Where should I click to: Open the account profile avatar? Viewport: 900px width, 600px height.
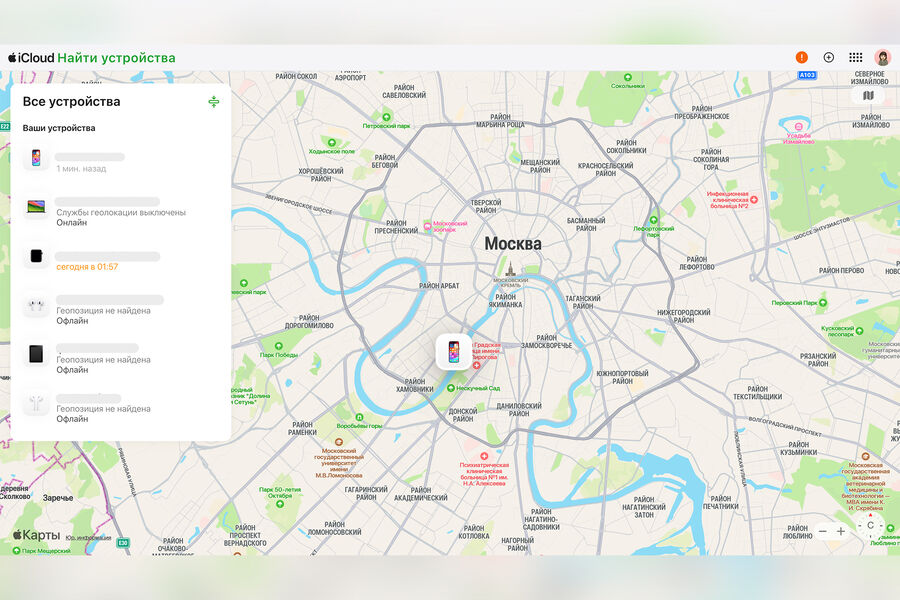tap(882, 57)
